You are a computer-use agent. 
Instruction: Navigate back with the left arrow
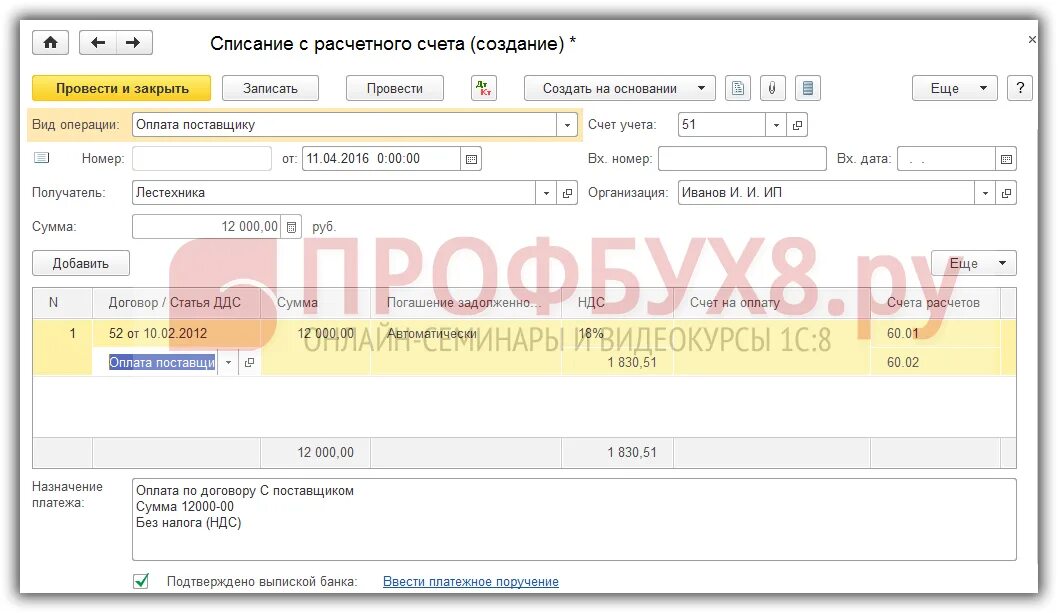(98, 43)
